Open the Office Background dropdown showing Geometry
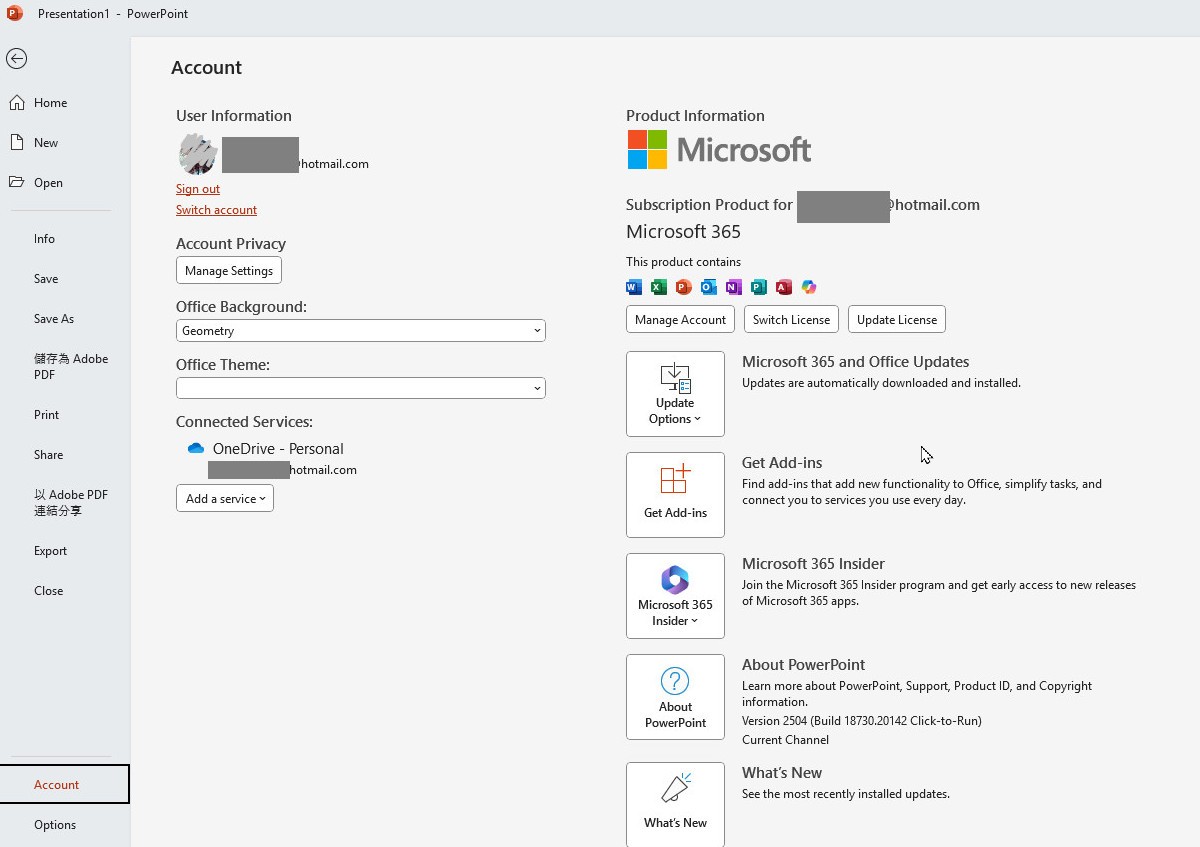The image size is (1200, 847). (x=360, y=330)
